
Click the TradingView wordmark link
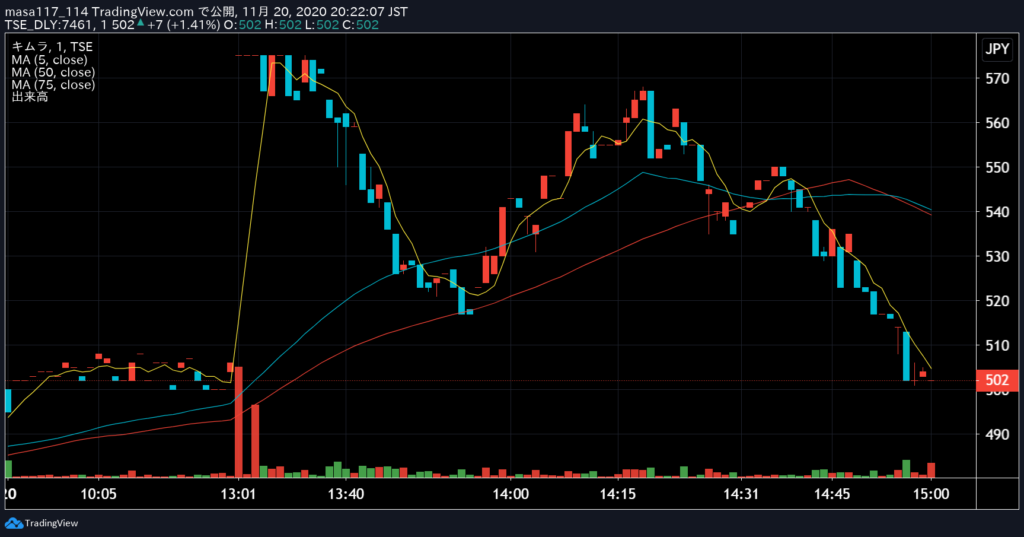coord(51,523)
